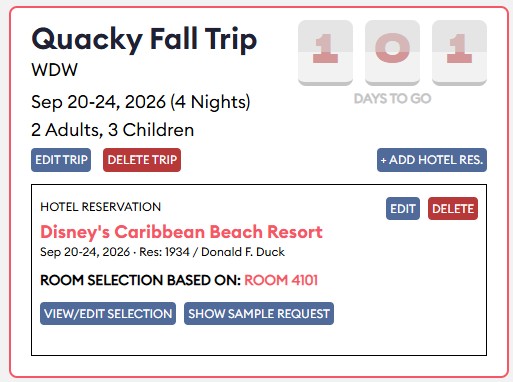Select the Quacky Fall Trip title

[144, 40]
